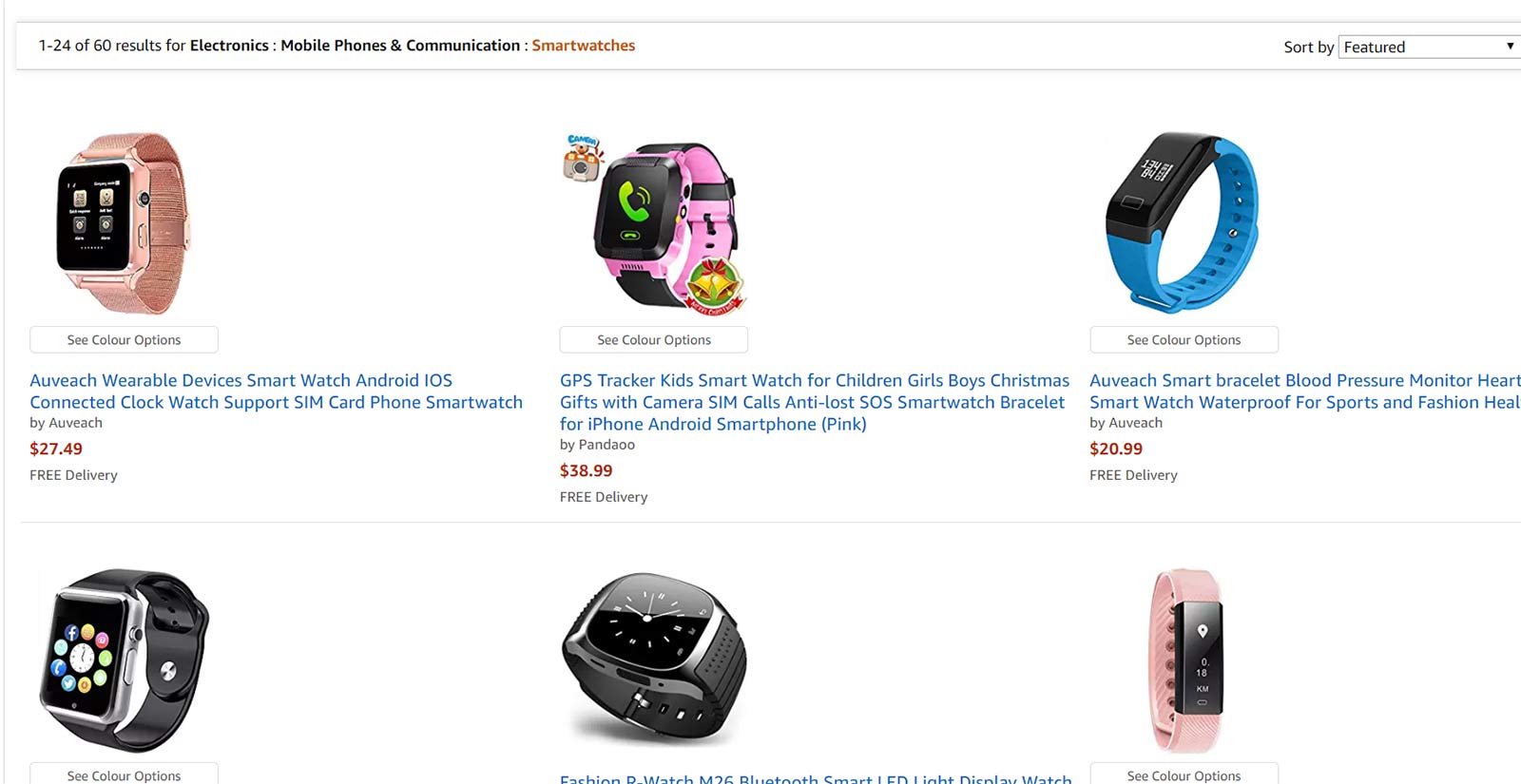Open pink fitness band product image

[x=1184, y=660]
